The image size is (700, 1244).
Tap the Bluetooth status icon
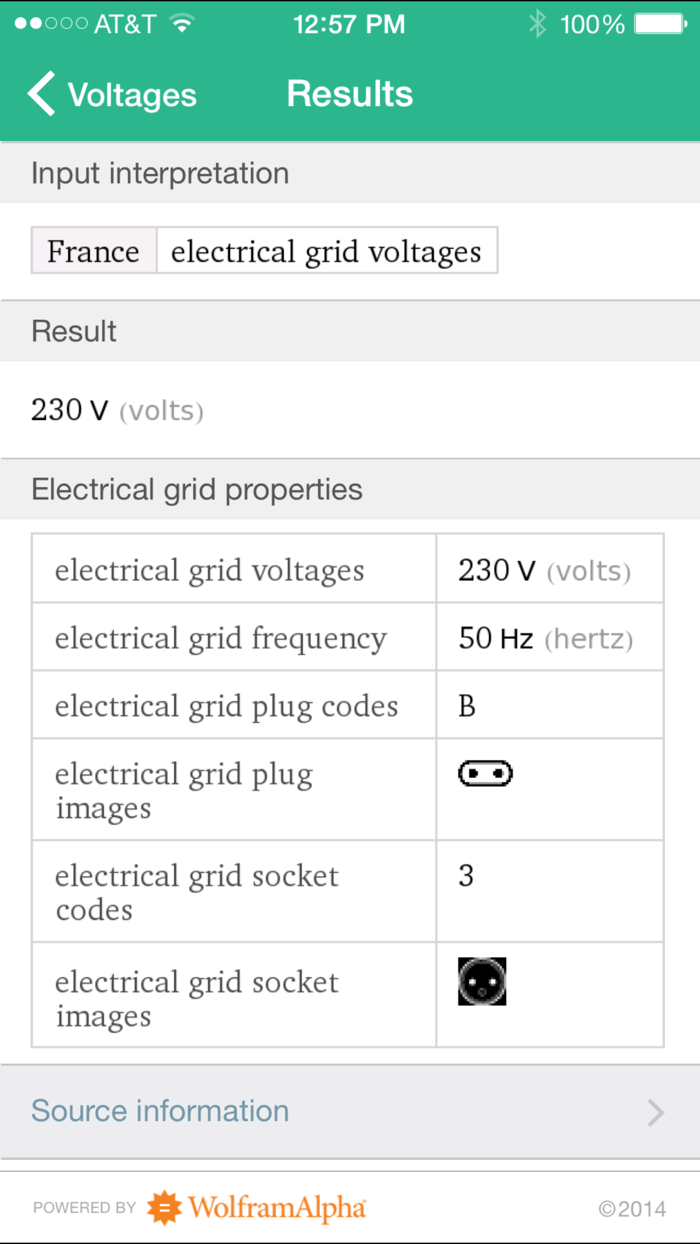tap(538, 24)
